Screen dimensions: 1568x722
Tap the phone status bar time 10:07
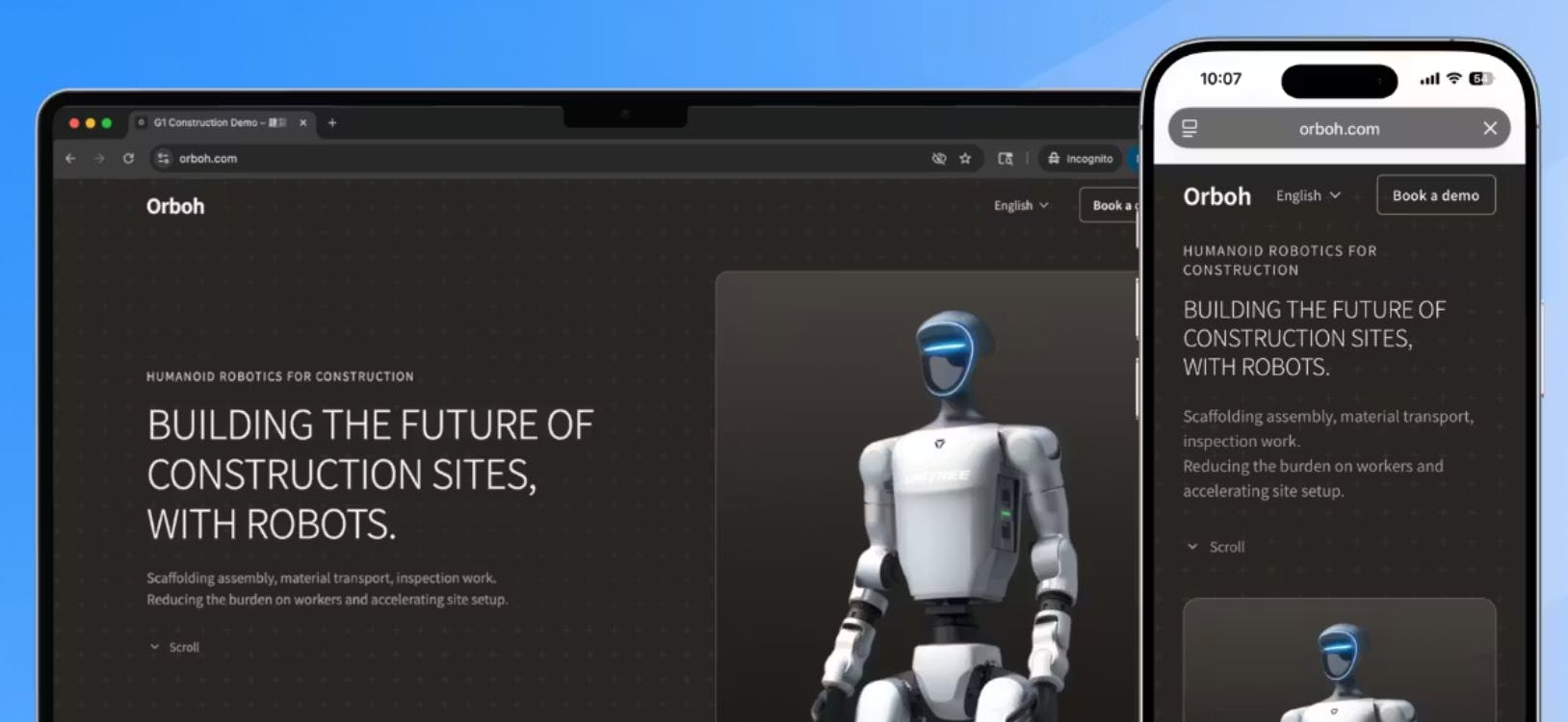pos(1220,79)
